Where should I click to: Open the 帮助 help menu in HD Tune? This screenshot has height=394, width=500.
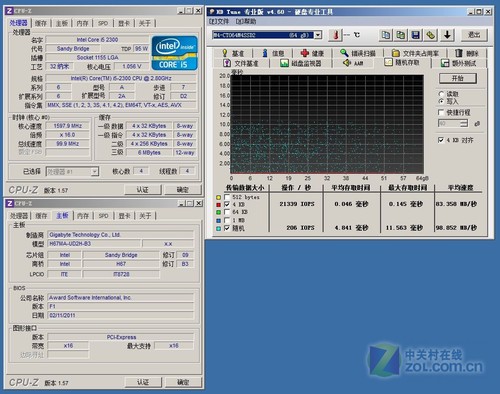pyautogui.click(x=246, y=22)
